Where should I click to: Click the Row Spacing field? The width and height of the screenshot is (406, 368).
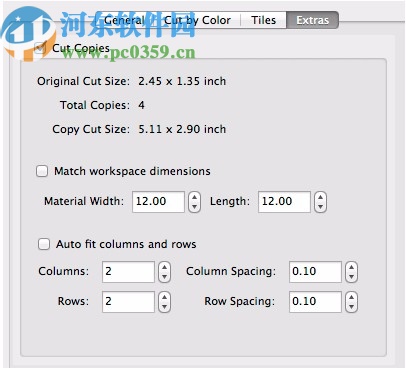click(315, 302)
